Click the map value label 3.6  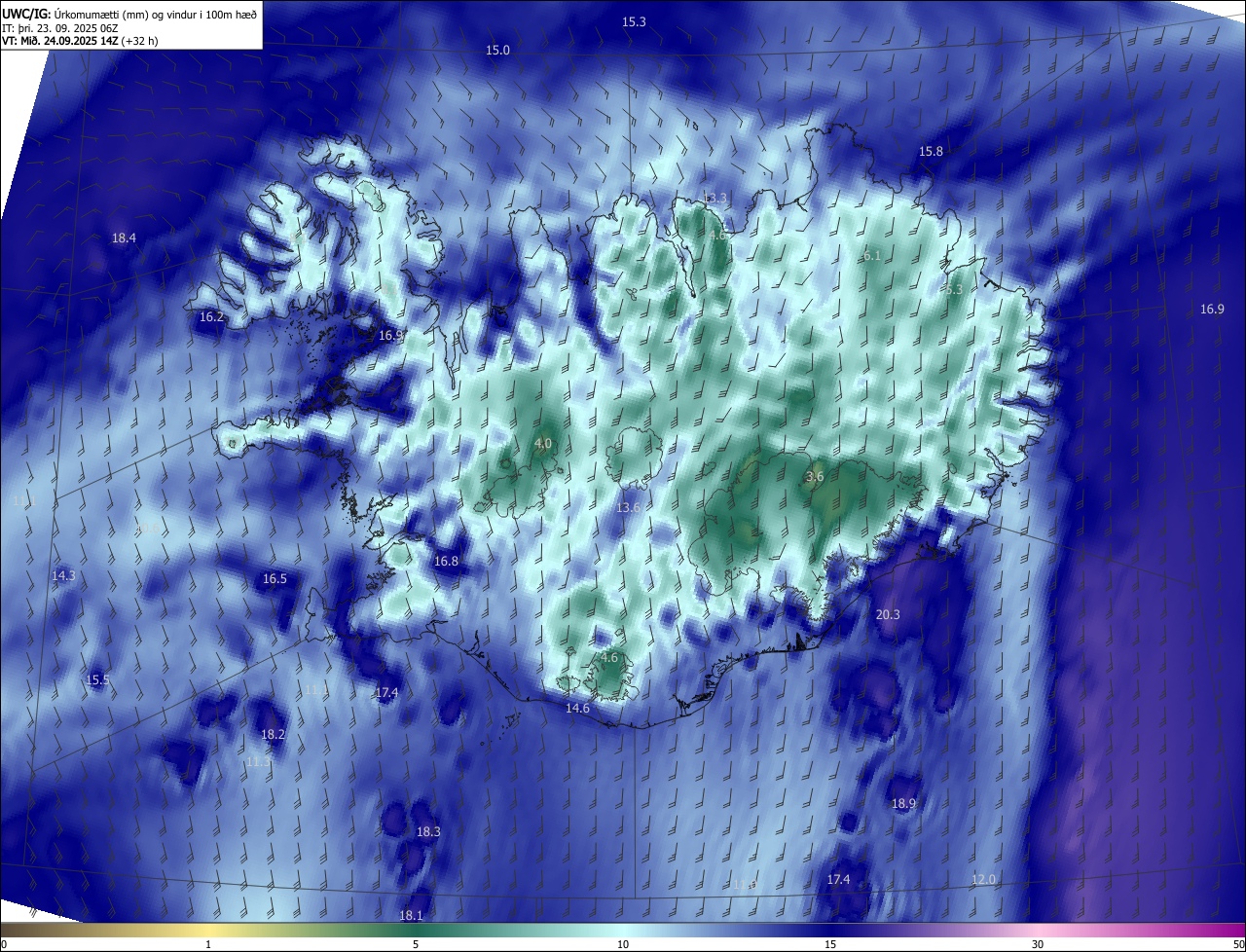(815, 477)
